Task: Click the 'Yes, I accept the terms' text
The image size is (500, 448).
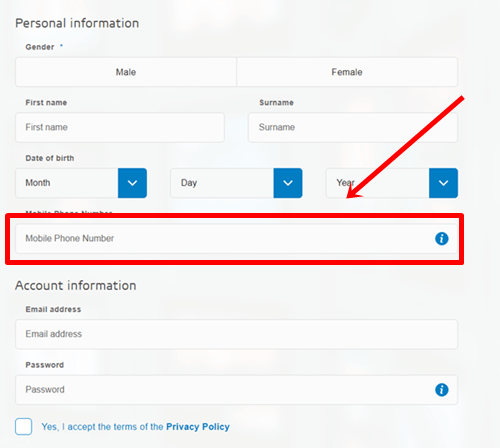Action: [102, 427]
